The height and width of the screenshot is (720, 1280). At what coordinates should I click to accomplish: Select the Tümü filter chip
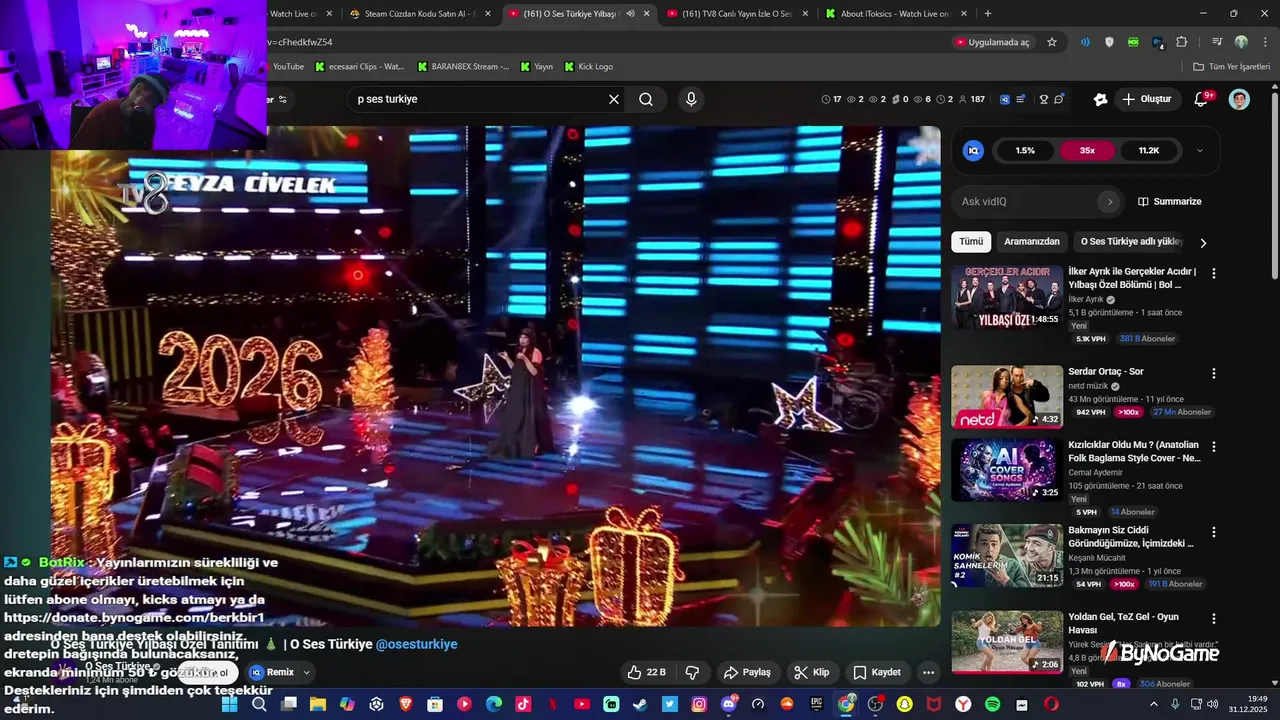click(x=971, y=242)
